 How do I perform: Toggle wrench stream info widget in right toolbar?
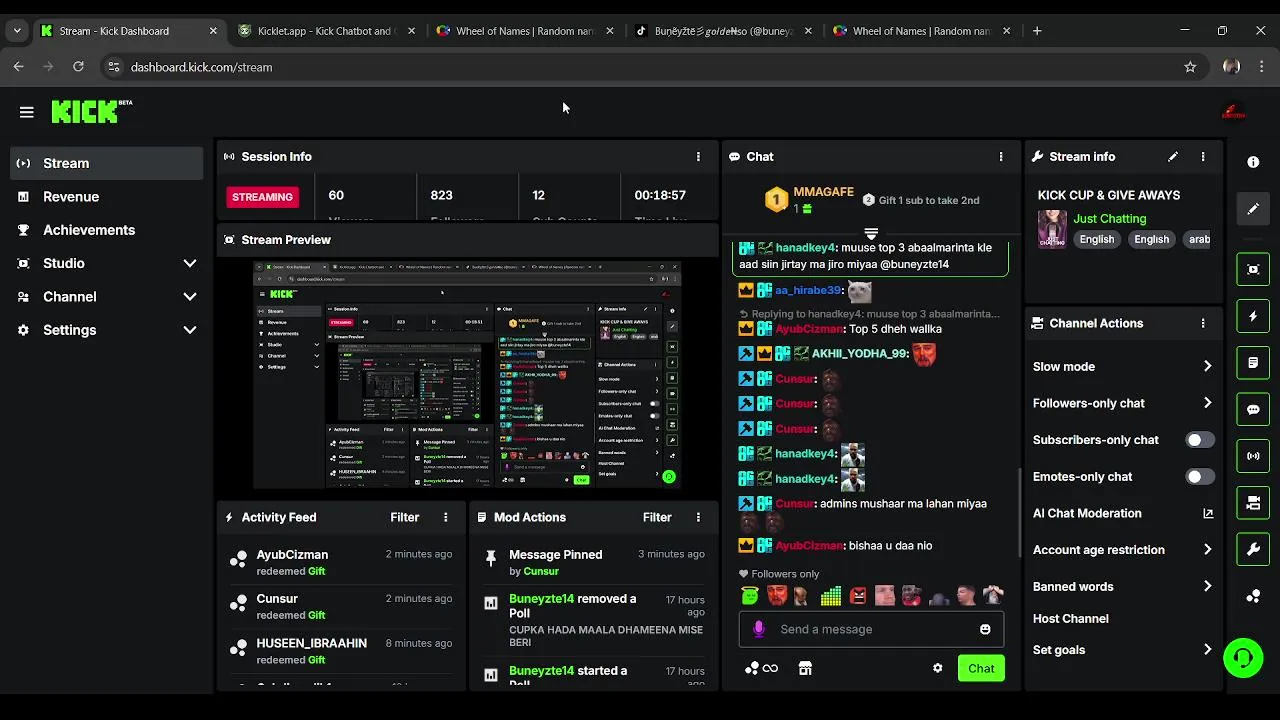(1253, 549)
